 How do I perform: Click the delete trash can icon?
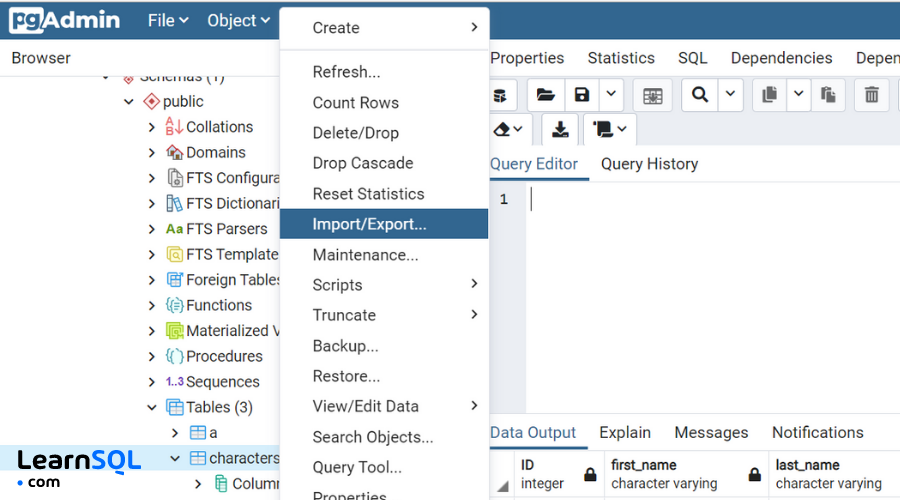[872, 95]
